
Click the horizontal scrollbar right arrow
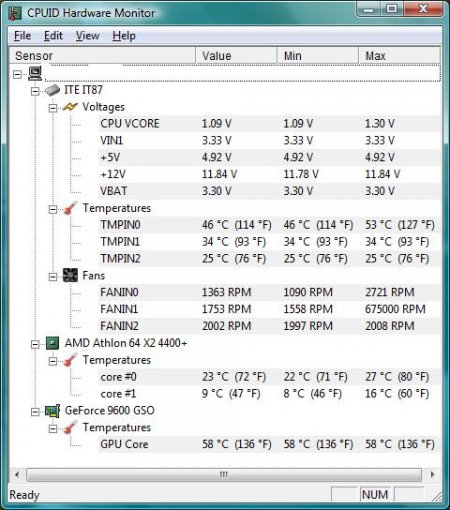click(432, 474)
